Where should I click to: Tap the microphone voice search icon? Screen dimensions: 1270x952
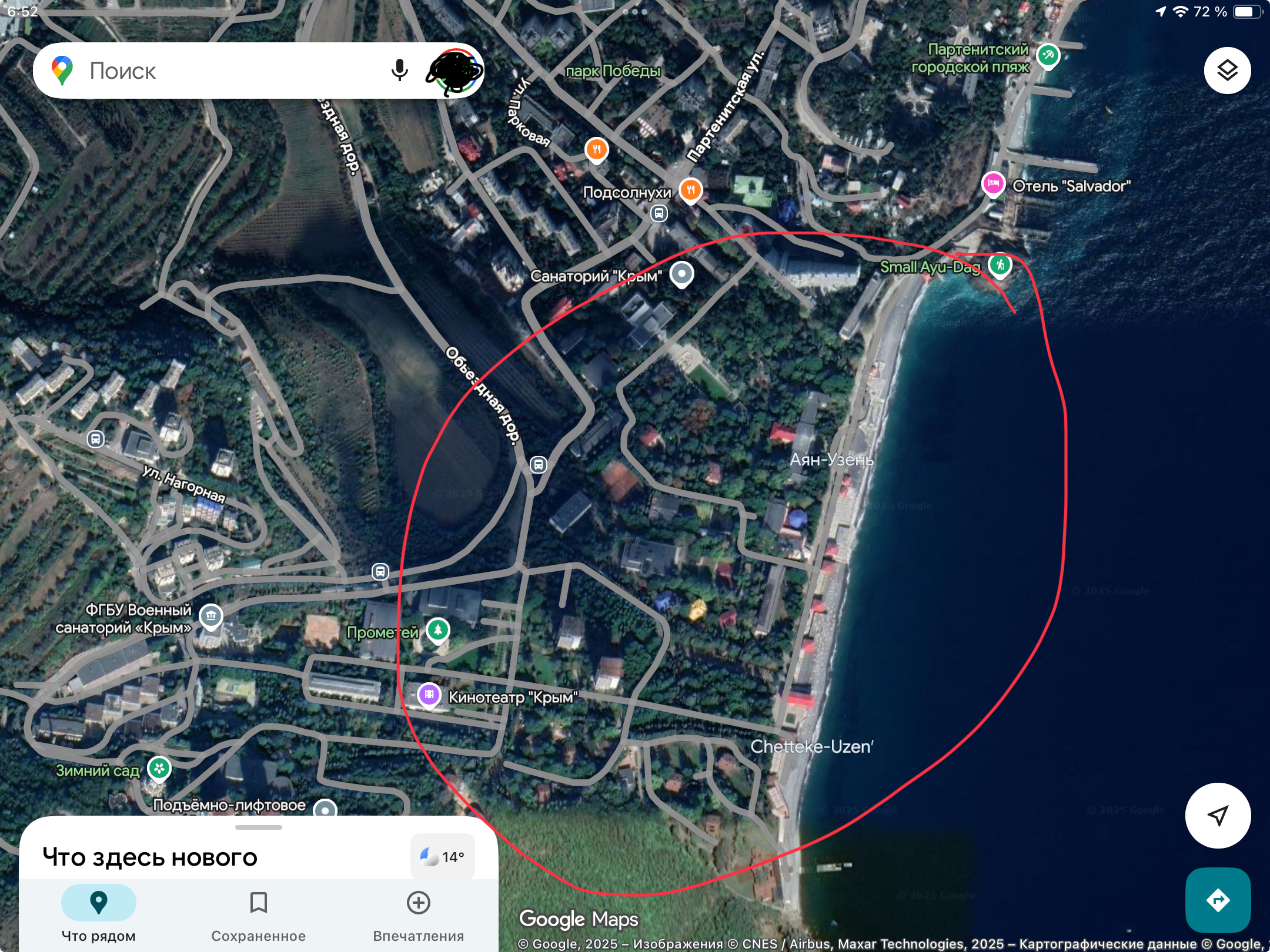pyautogui.click(x=399, y=71)
